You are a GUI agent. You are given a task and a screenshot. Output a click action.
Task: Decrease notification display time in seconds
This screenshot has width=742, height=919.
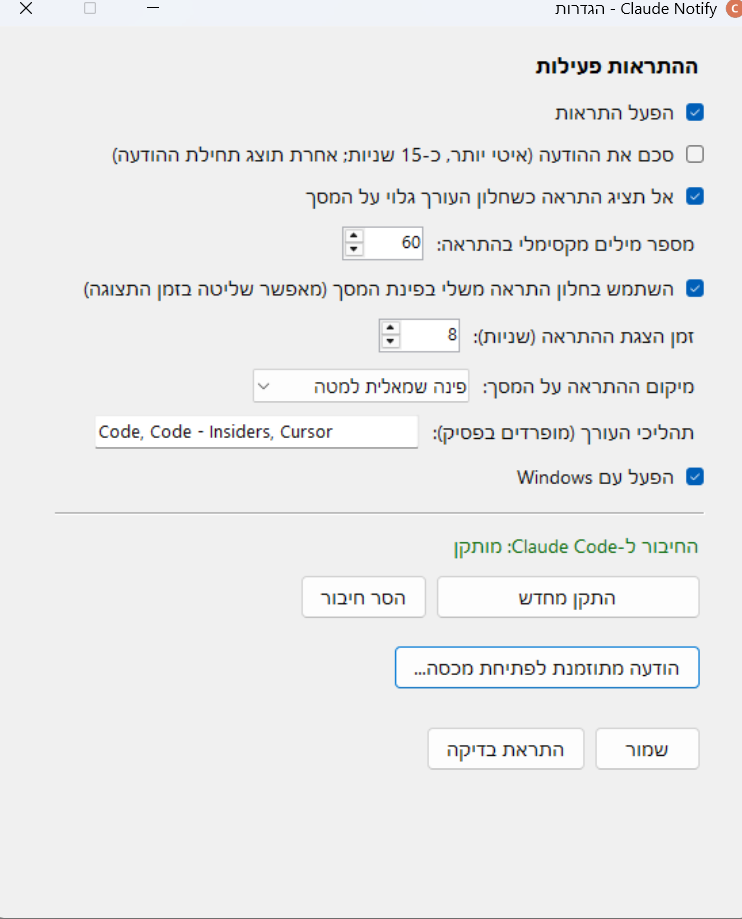[390, 342]
